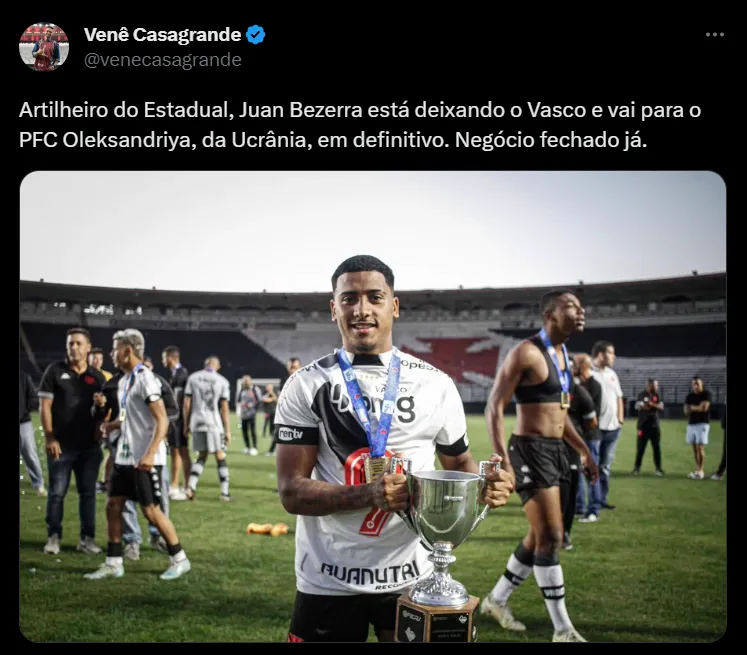Open the @venecasagrande handle link
Screen dimensions: 747x655
point(162,60)
